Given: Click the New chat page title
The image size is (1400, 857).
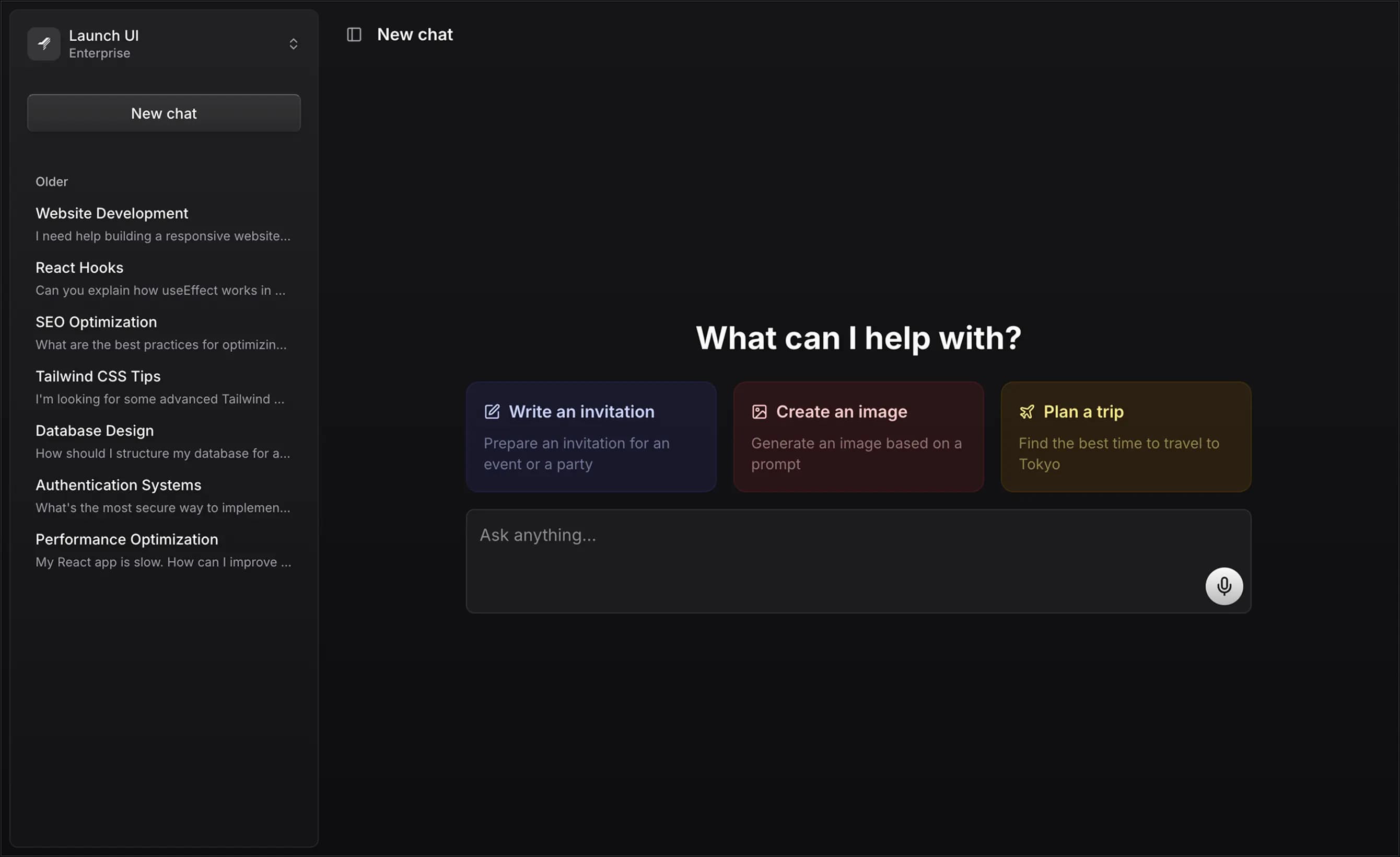Looking at the screenshot, I should (415, 34).
